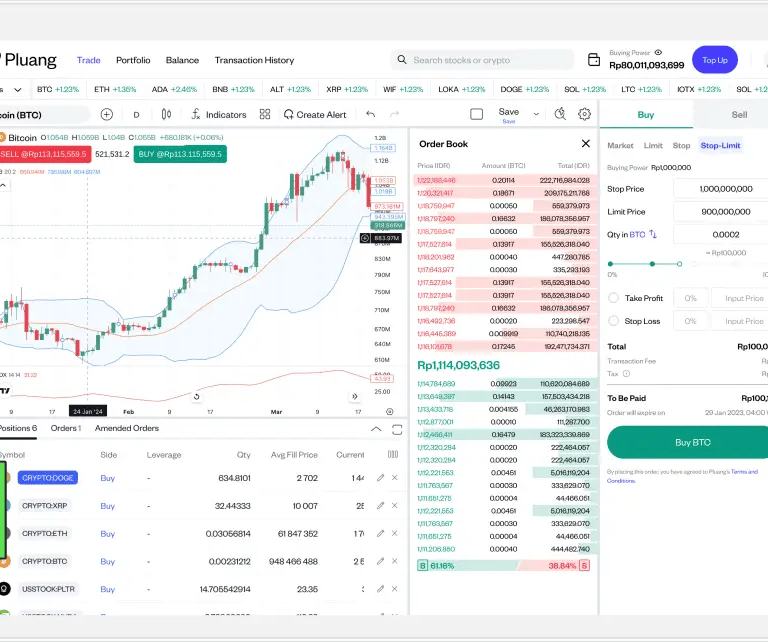
Task: Undo the last chart action
Action: point(371,114)
